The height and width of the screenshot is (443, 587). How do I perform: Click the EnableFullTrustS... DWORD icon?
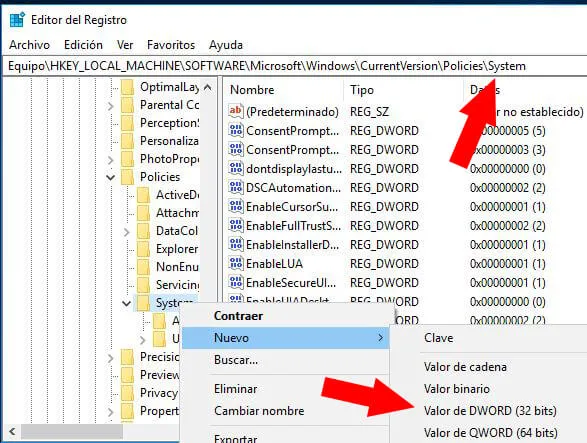(x=236, y=225)
